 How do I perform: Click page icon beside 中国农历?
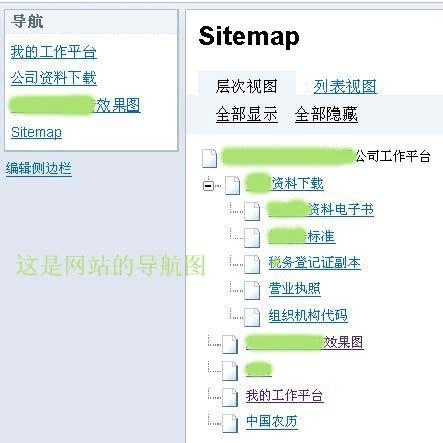click(x=230, y=423)
